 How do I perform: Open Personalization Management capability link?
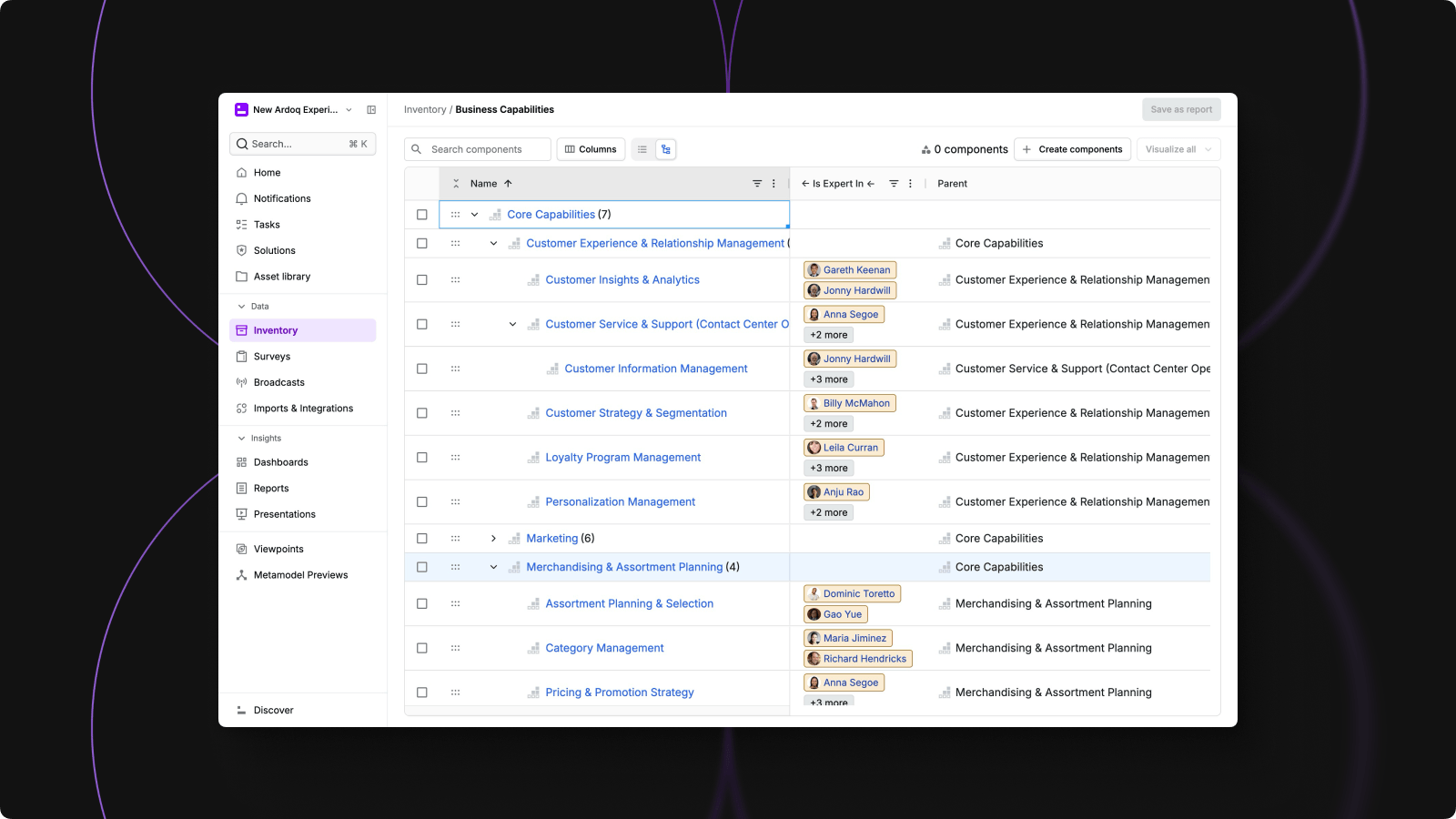pyautogui.click(x=620, y=502)
